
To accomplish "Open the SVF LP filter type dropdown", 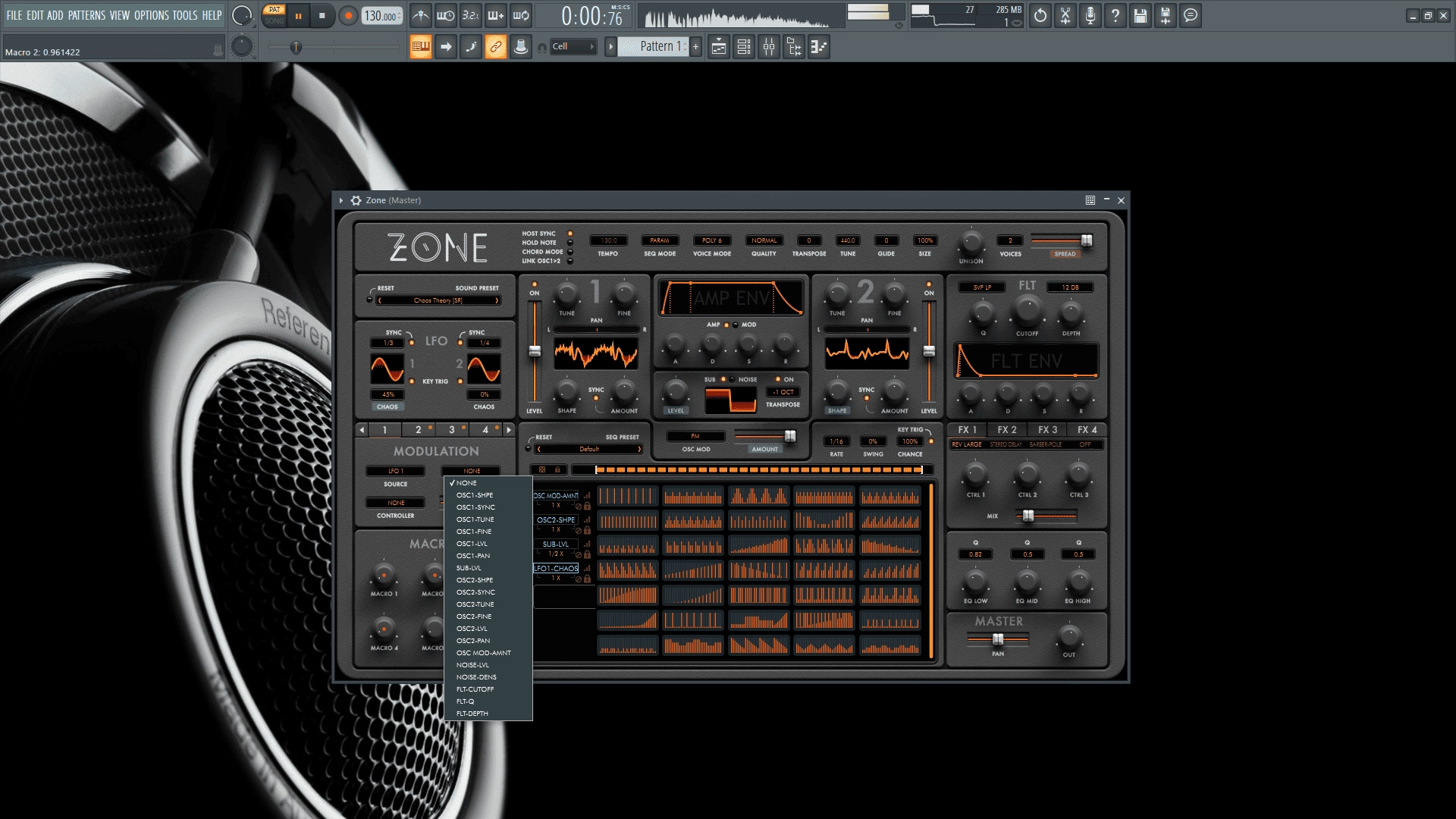I will (982, 287).
